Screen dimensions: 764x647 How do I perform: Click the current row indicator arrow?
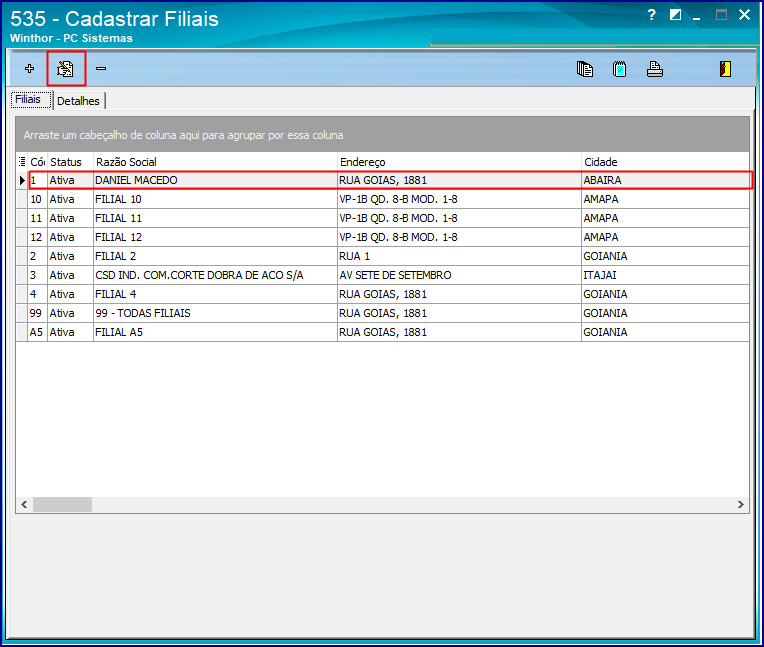(x=22, y=180)
